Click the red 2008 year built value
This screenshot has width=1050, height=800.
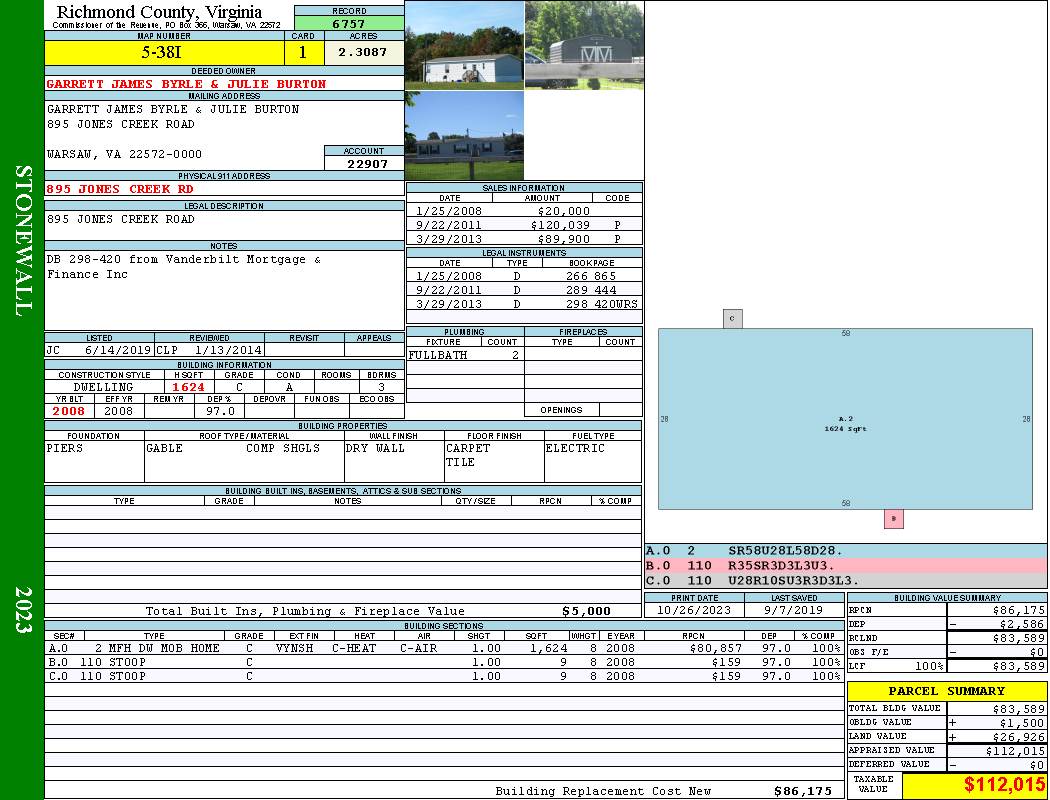point(69,411)
